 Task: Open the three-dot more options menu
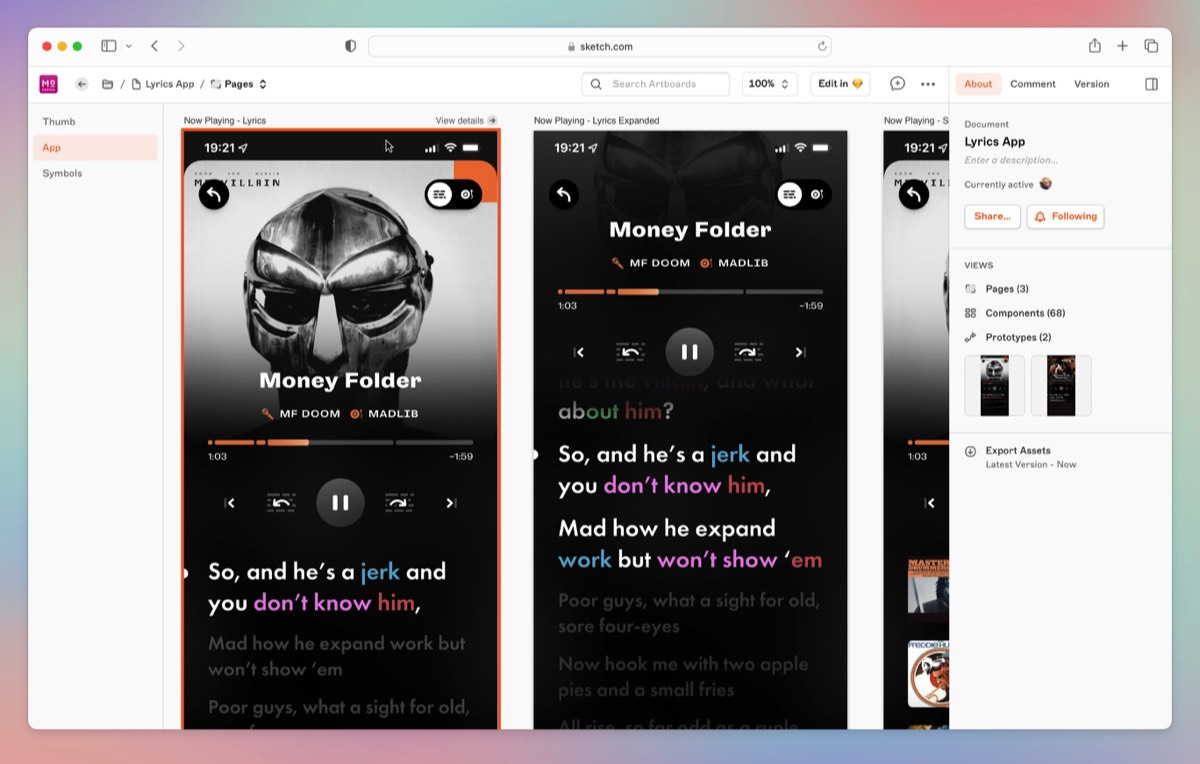928,84
